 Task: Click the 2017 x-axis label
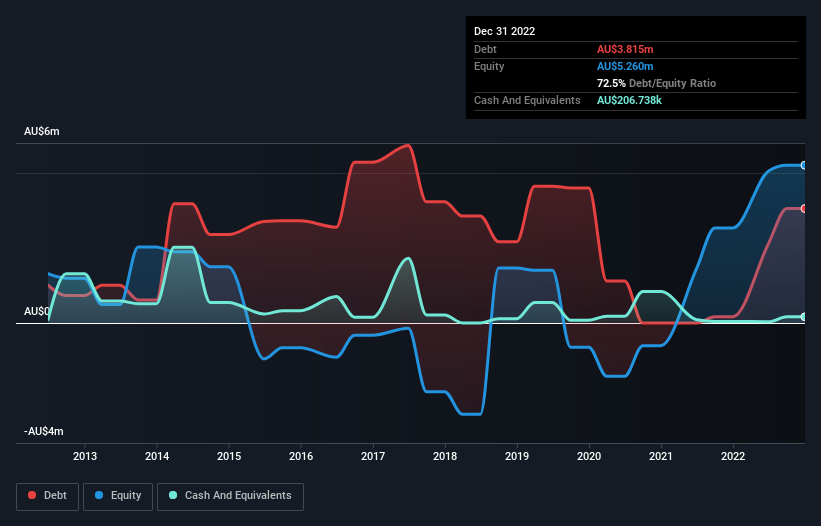point(373,456)
